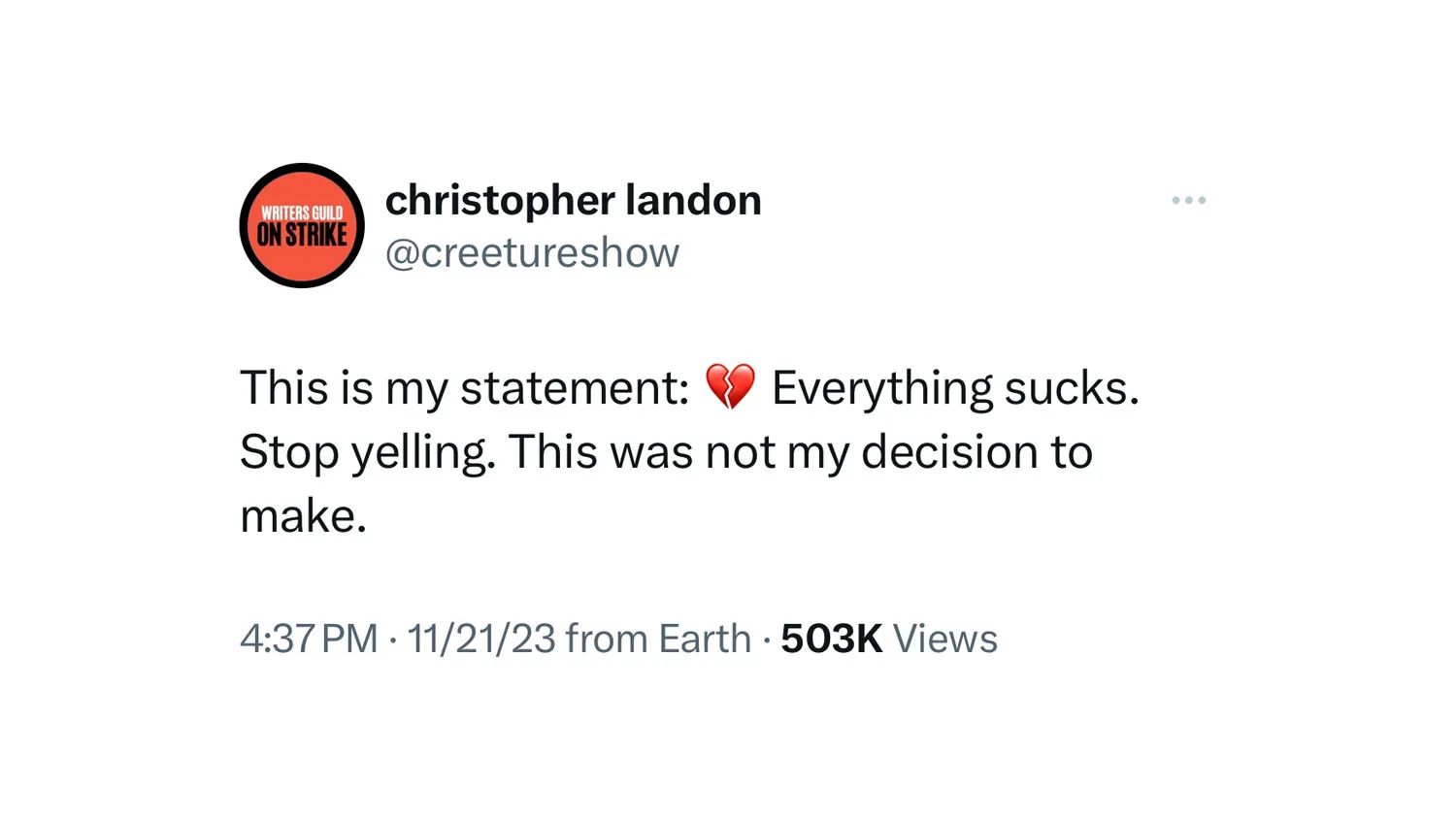
Task: Click the "Stop yelling." sentence
Action: (367, 452)
